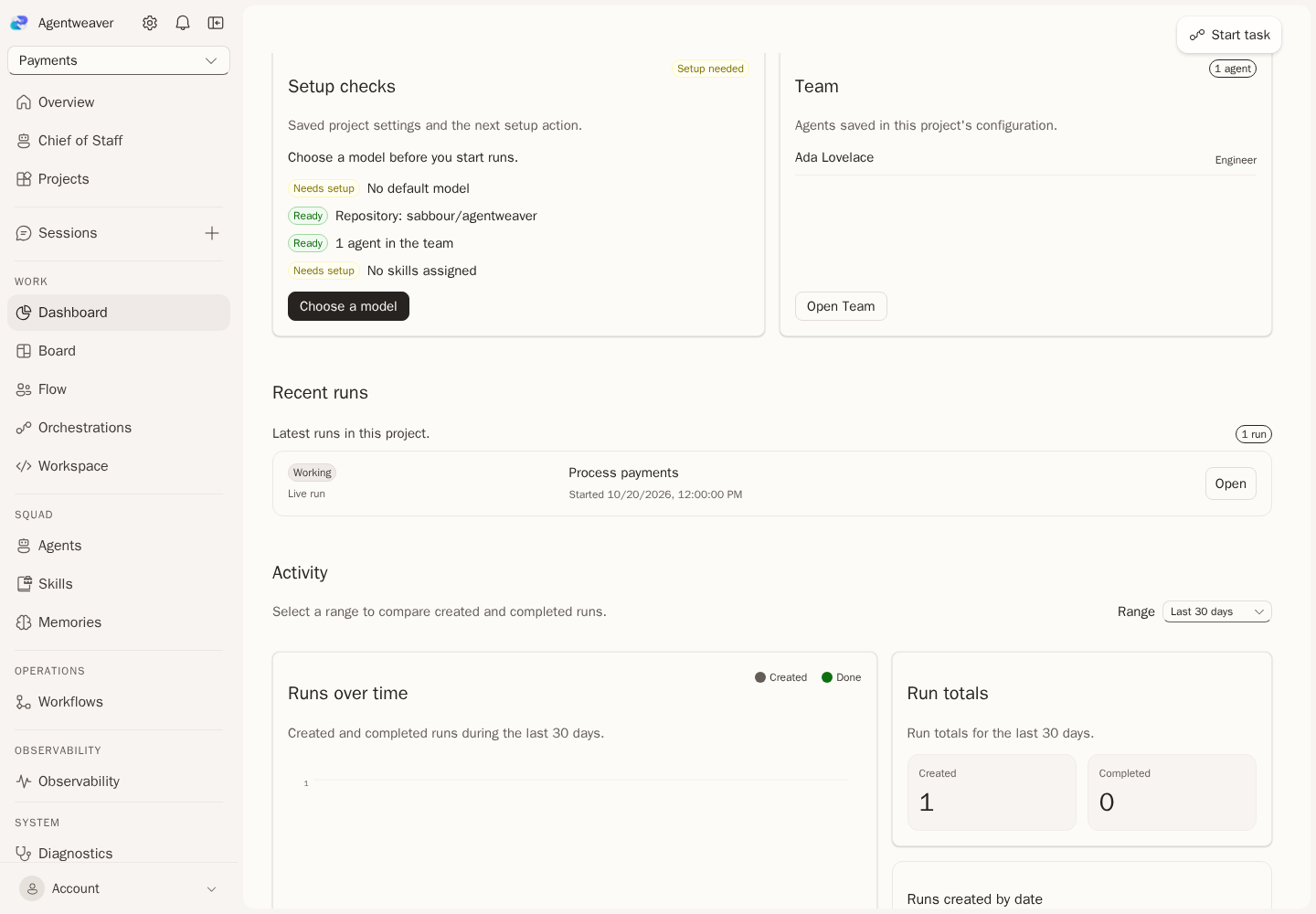Click the Account avatar icon
The image size is (1316, 914).
tap(32, 888)
